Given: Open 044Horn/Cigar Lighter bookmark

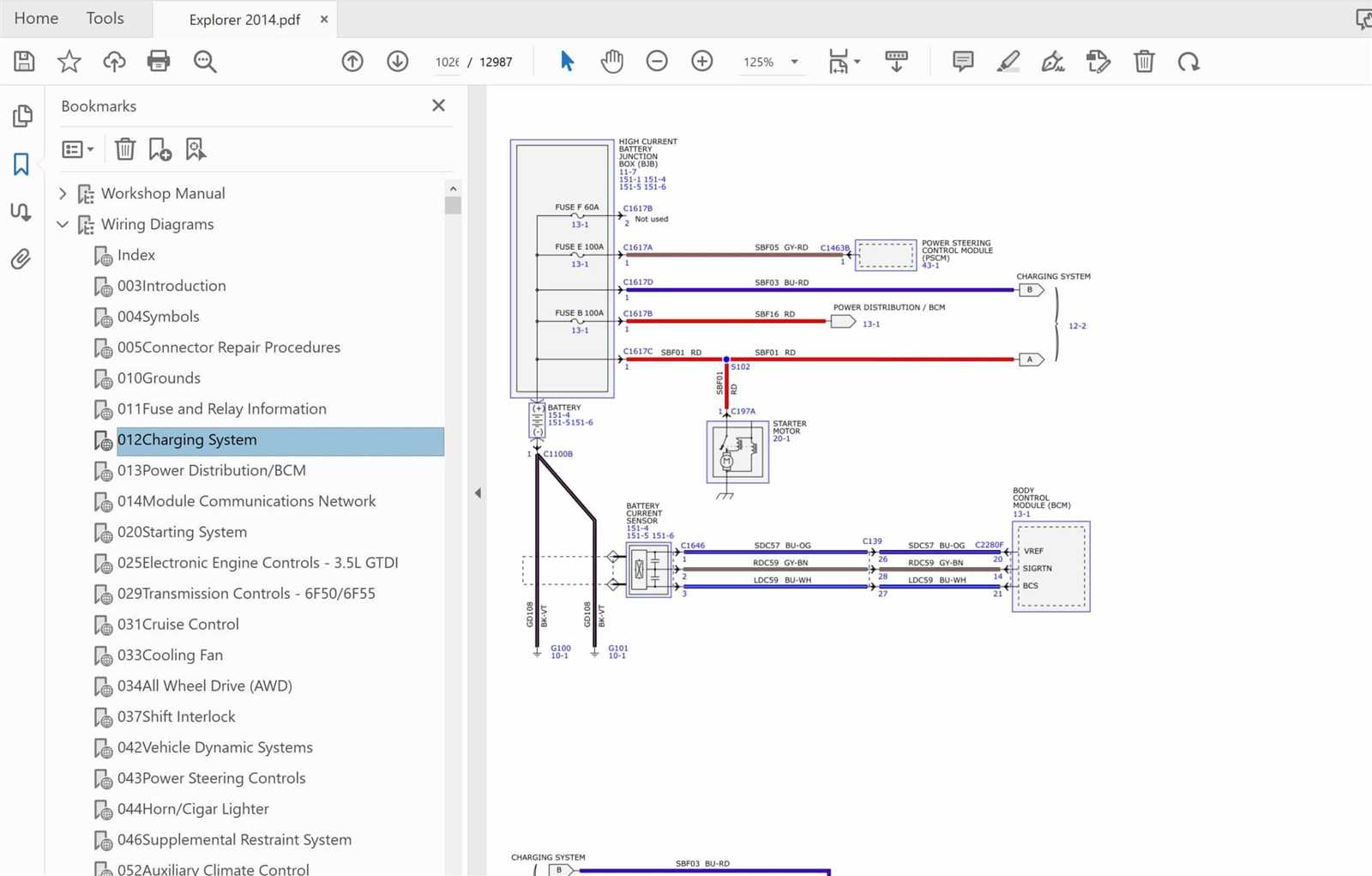Looking at the screenshot, I should [x=193, y=809].
